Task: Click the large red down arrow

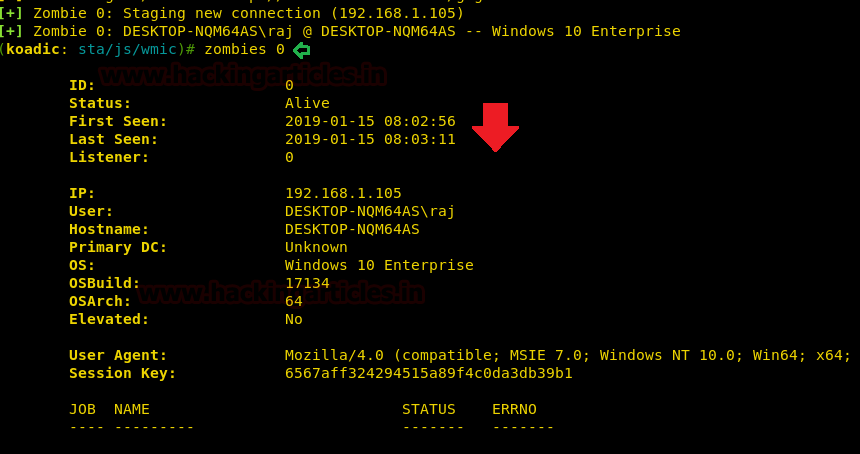Action: coord(495,127)
